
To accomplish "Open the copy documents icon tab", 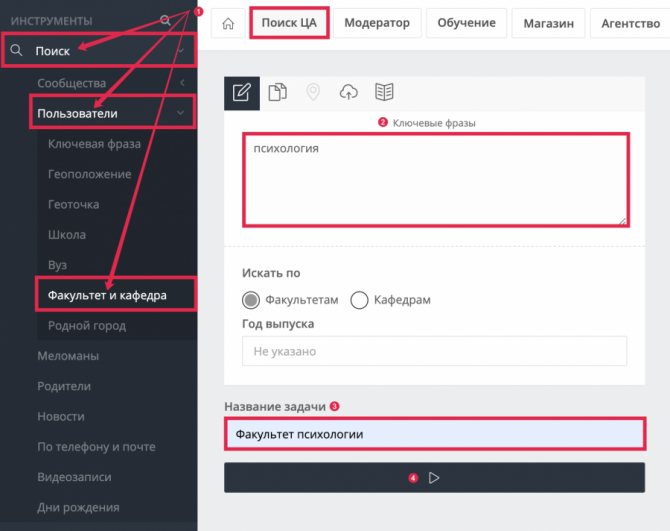I will [x=277, y=92].
